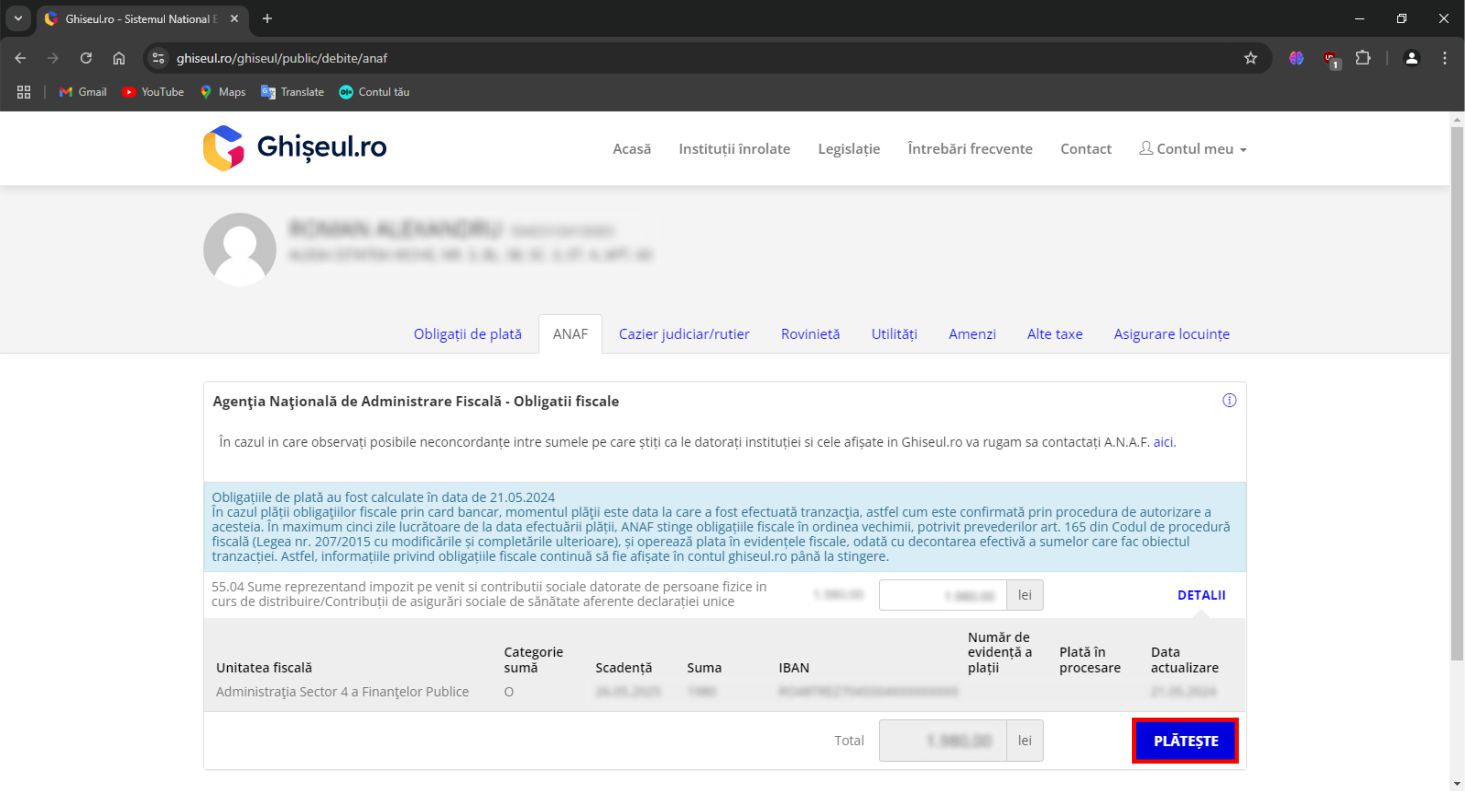Click the info icon in fiscal obligations panel
The image size is (1465, 791).
(1229, 401)
